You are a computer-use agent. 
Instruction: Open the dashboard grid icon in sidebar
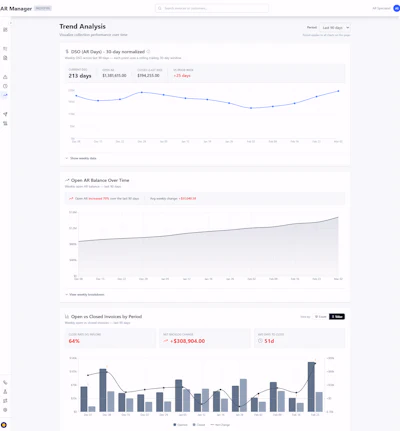[5, 30]
